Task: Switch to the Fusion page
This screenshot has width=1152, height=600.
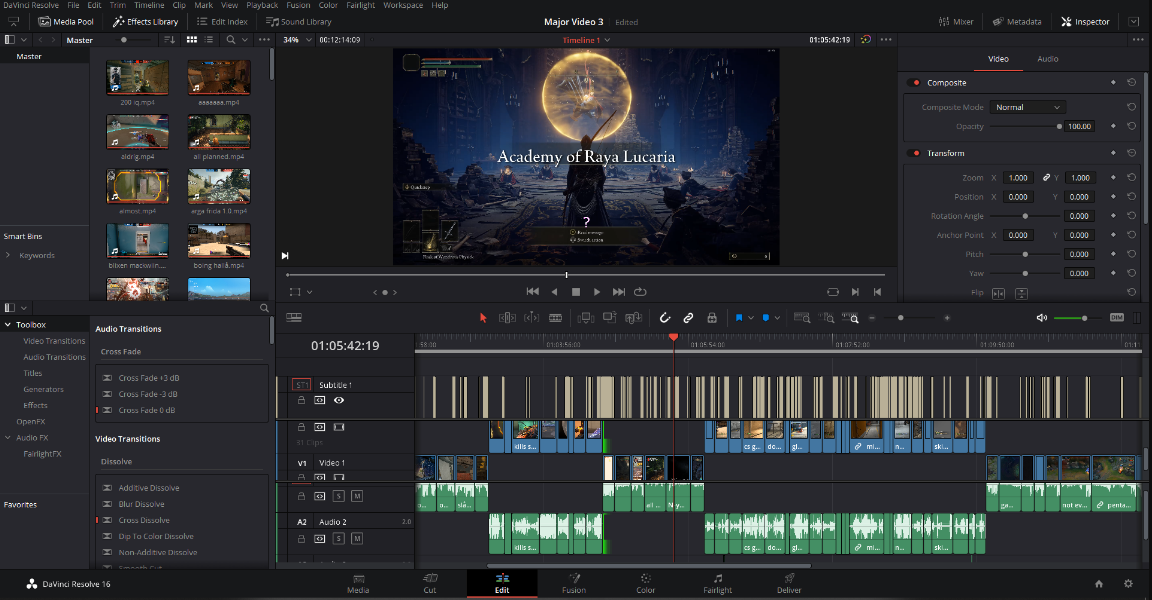Action: pos(574,585)
